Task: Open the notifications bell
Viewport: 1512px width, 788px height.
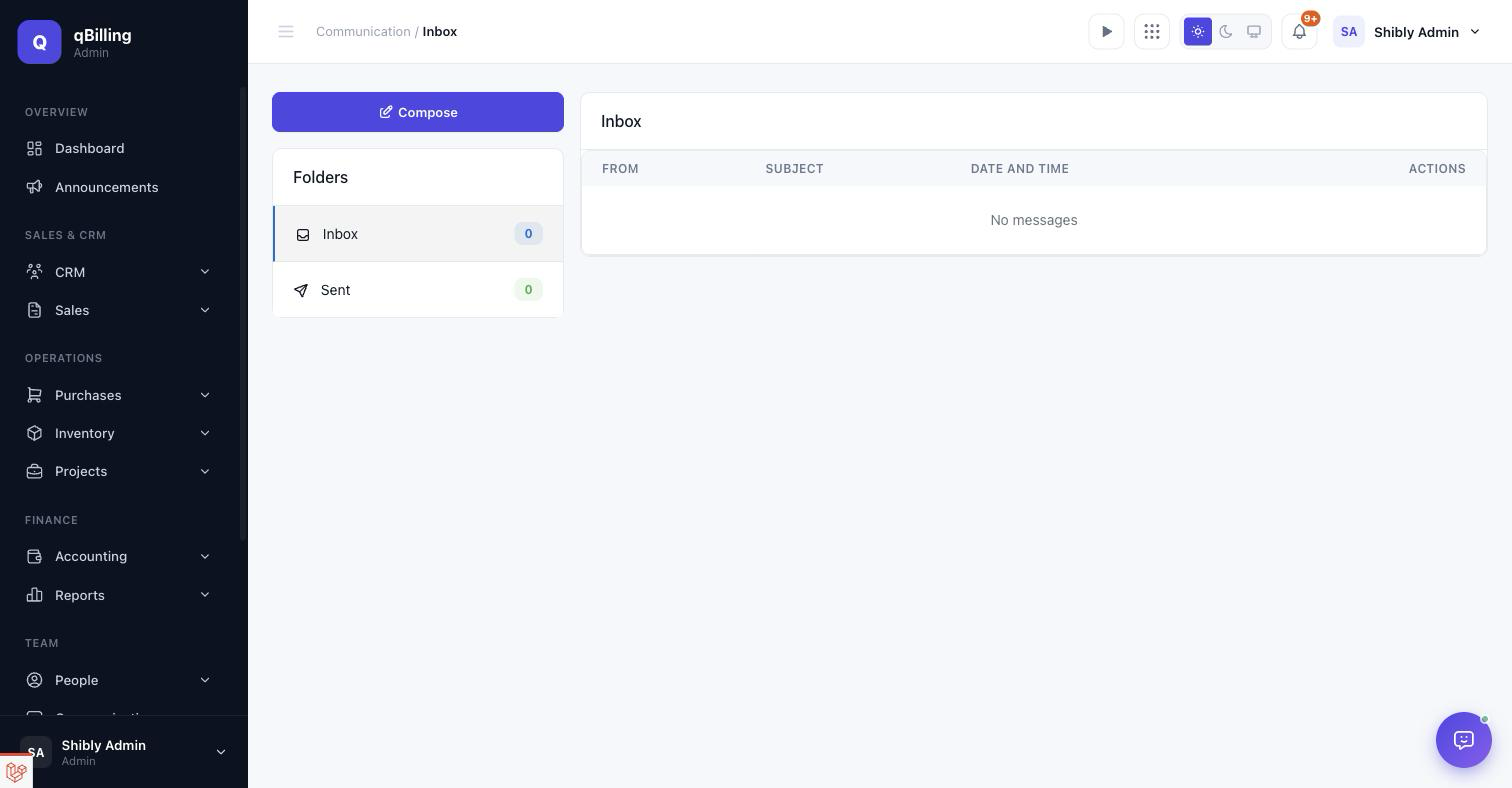Action: click(1299, 32)
